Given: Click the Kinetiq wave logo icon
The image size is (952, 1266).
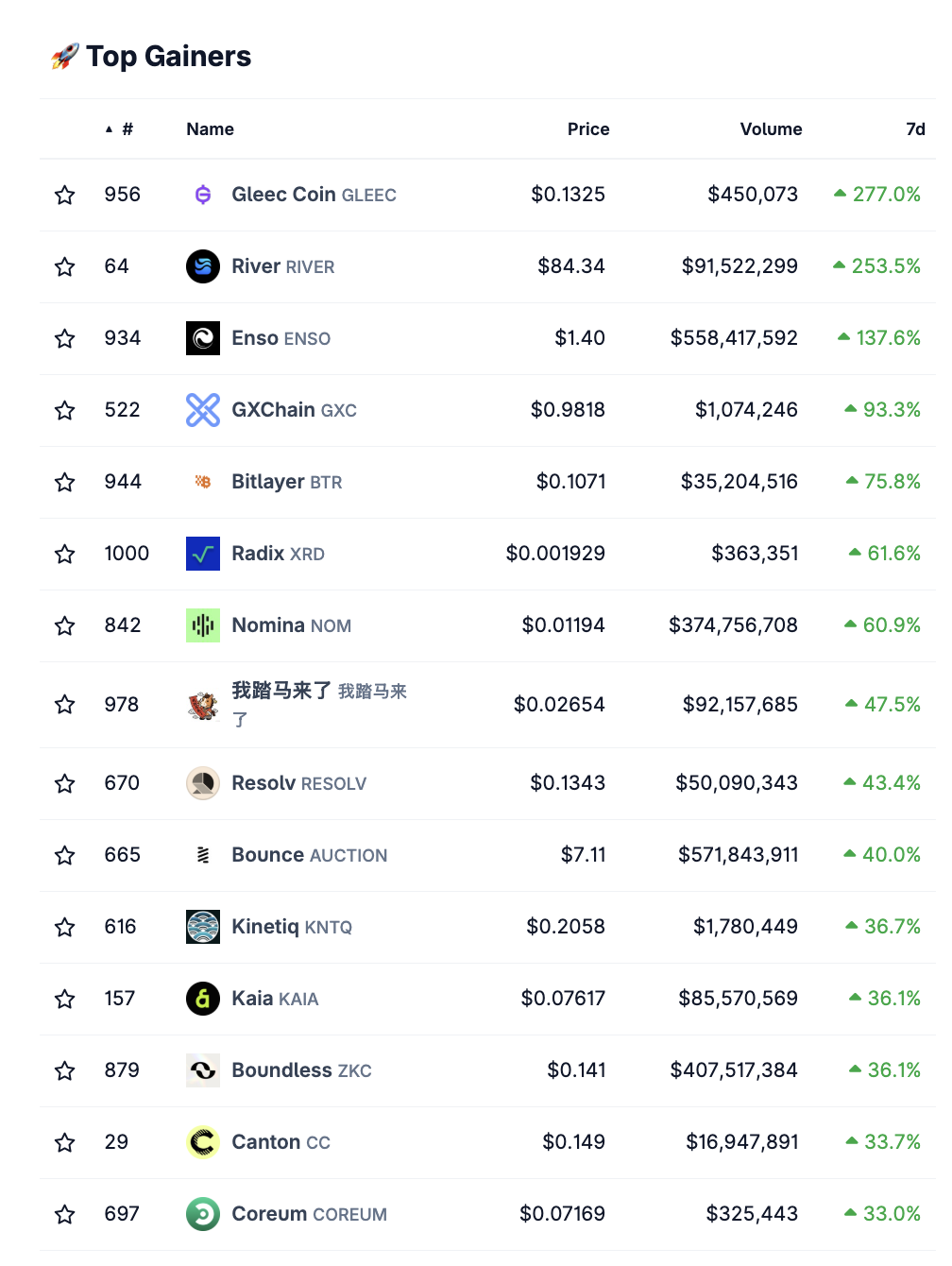Looking at the screenshot, I should point(202,927).
